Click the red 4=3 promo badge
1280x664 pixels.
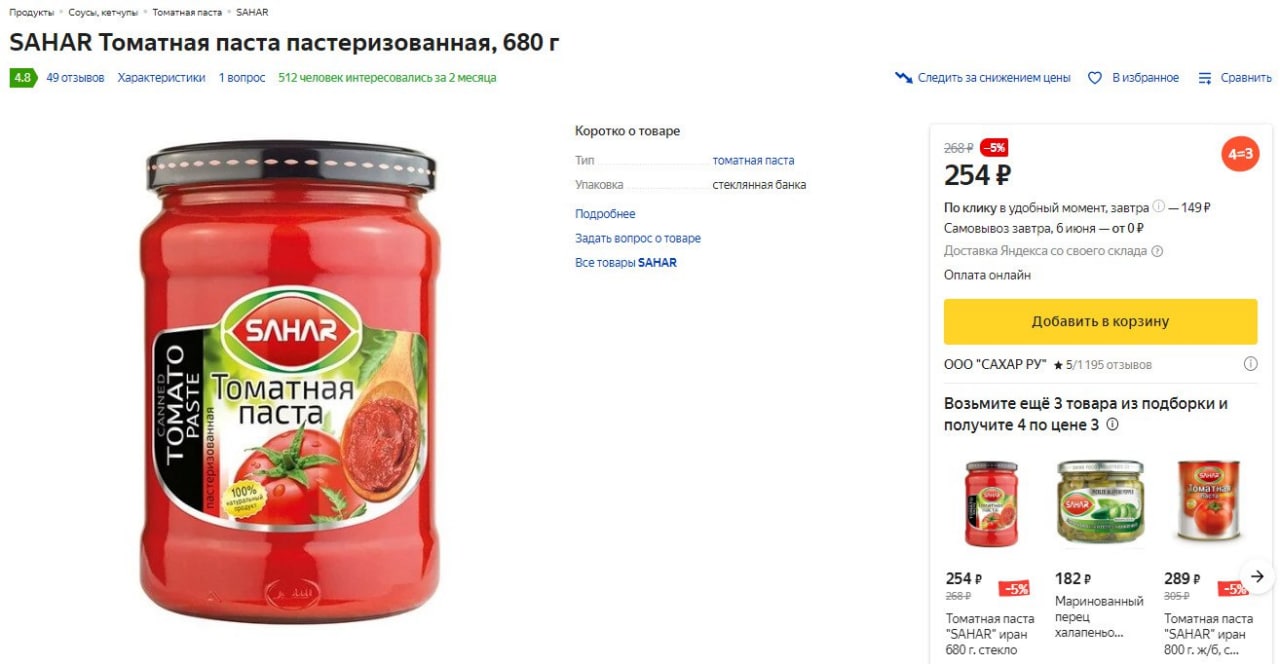click(1240, 154)
